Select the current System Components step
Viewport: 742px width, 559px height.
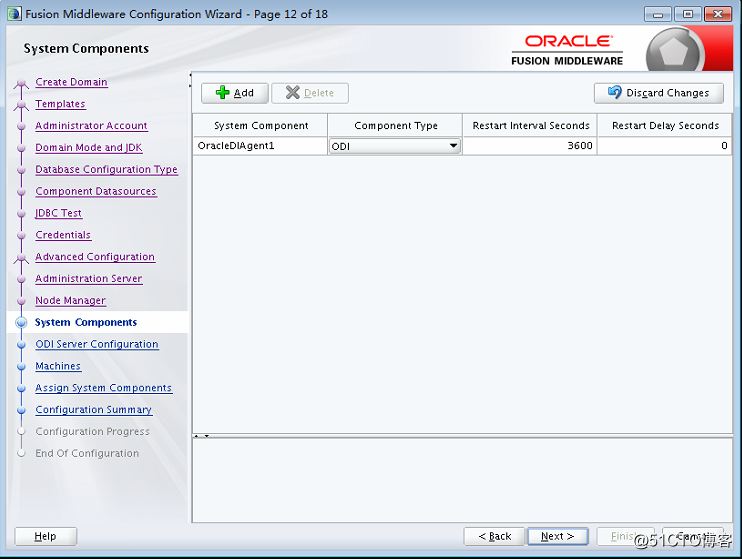point(86,322)
